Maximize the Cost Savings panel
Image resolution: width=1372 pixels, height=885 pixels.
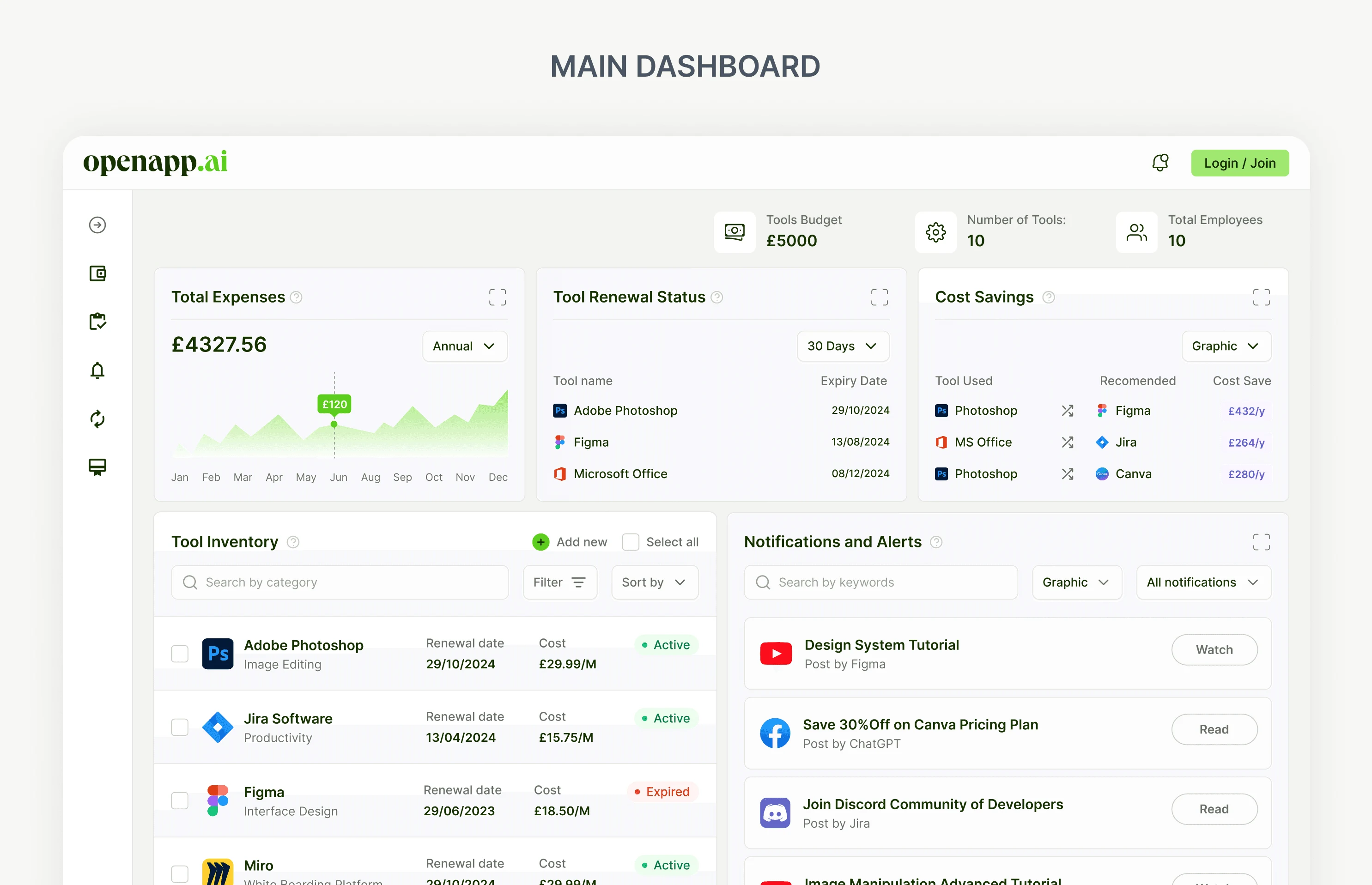click(1261, 297)
